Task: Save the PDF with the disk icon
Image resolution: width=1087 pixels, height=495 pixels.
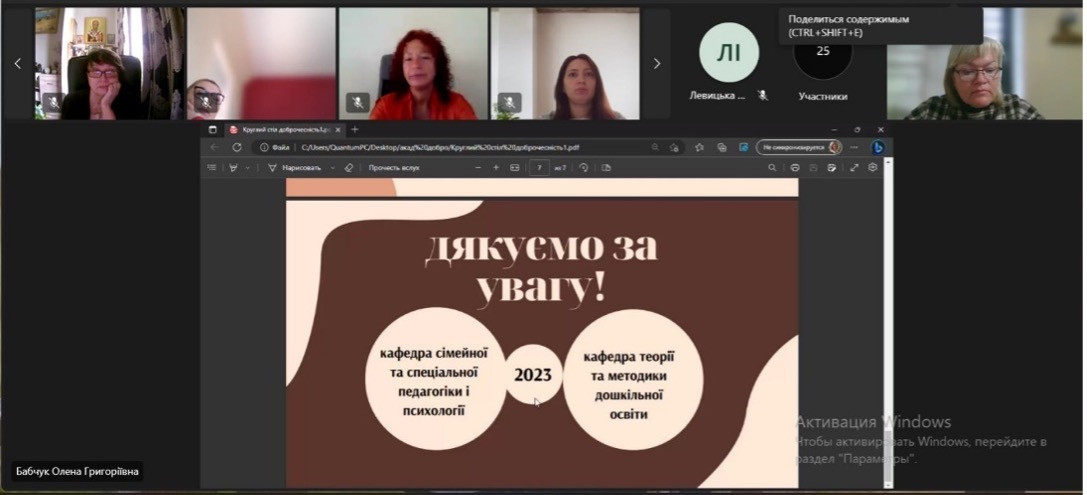Action: tap(813, 167)
